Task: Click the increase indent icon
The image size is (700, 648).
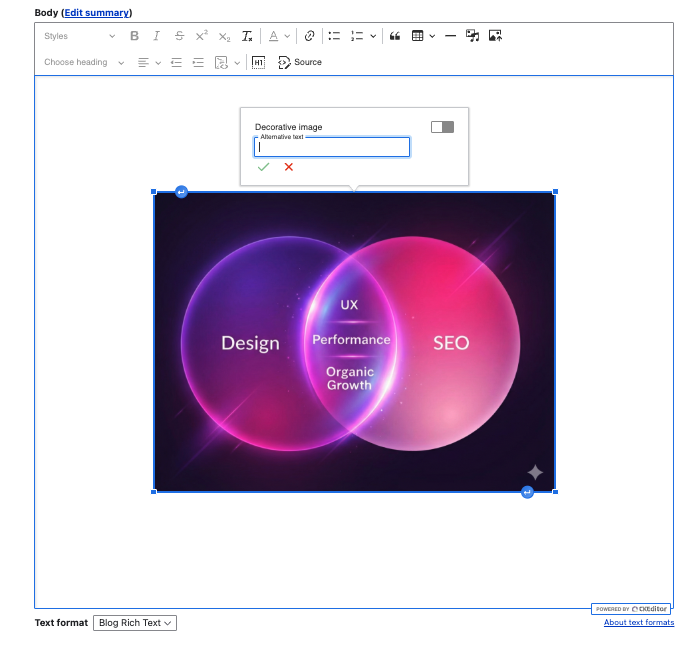Action: coord(198,62)
